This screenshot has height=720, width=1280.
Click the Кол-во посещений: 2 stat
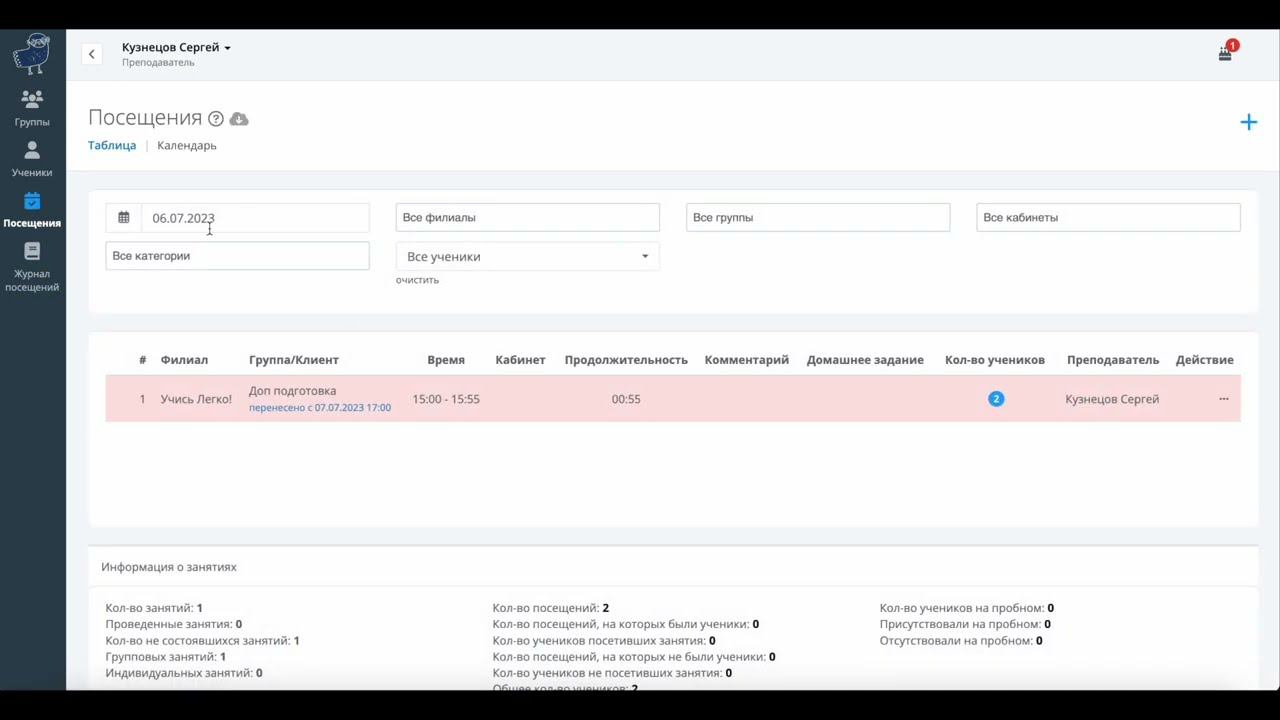[551, 608]
